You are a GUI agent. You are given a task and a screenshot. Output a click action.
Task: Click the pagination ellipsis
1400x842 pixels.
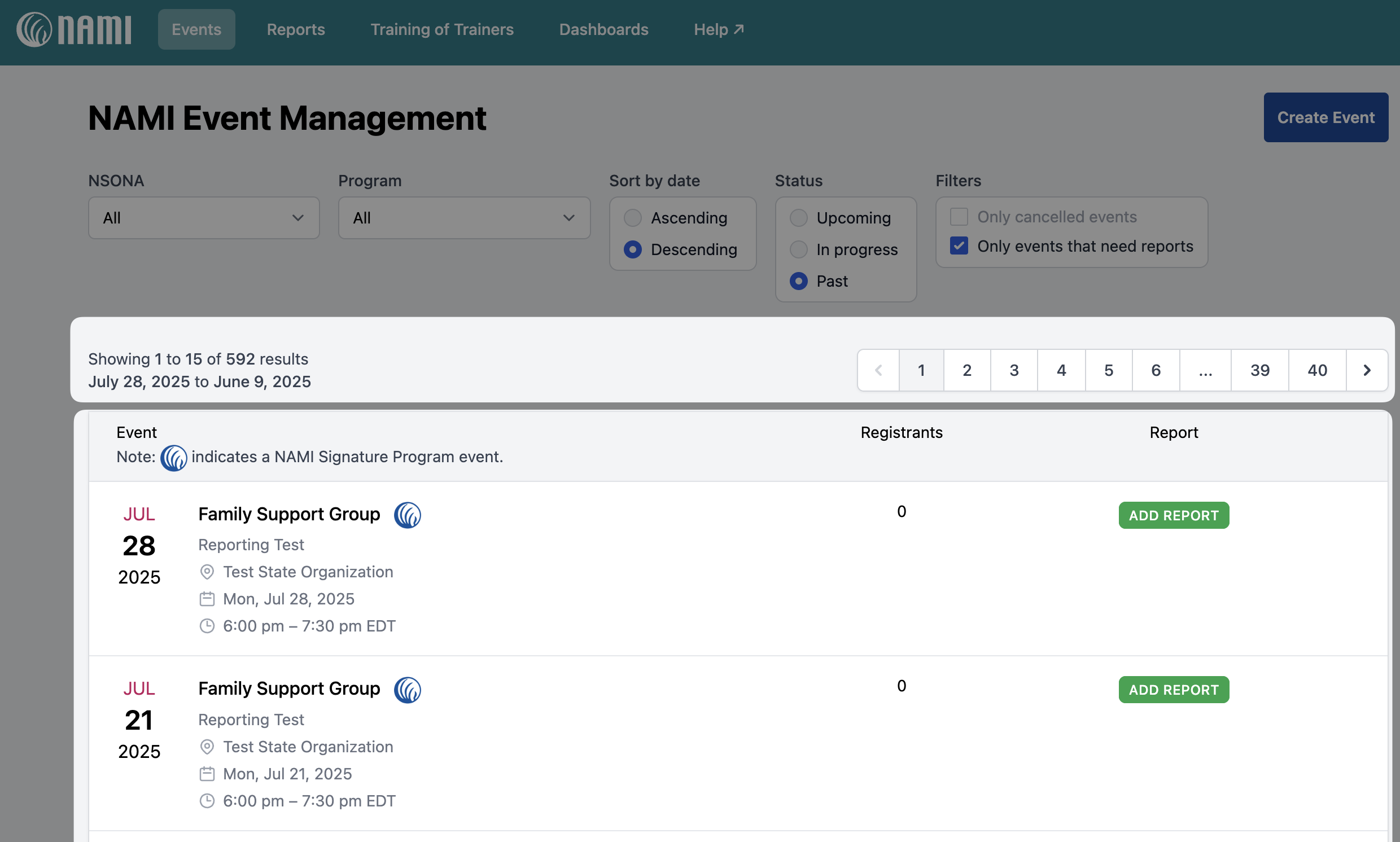(1205, 371)
